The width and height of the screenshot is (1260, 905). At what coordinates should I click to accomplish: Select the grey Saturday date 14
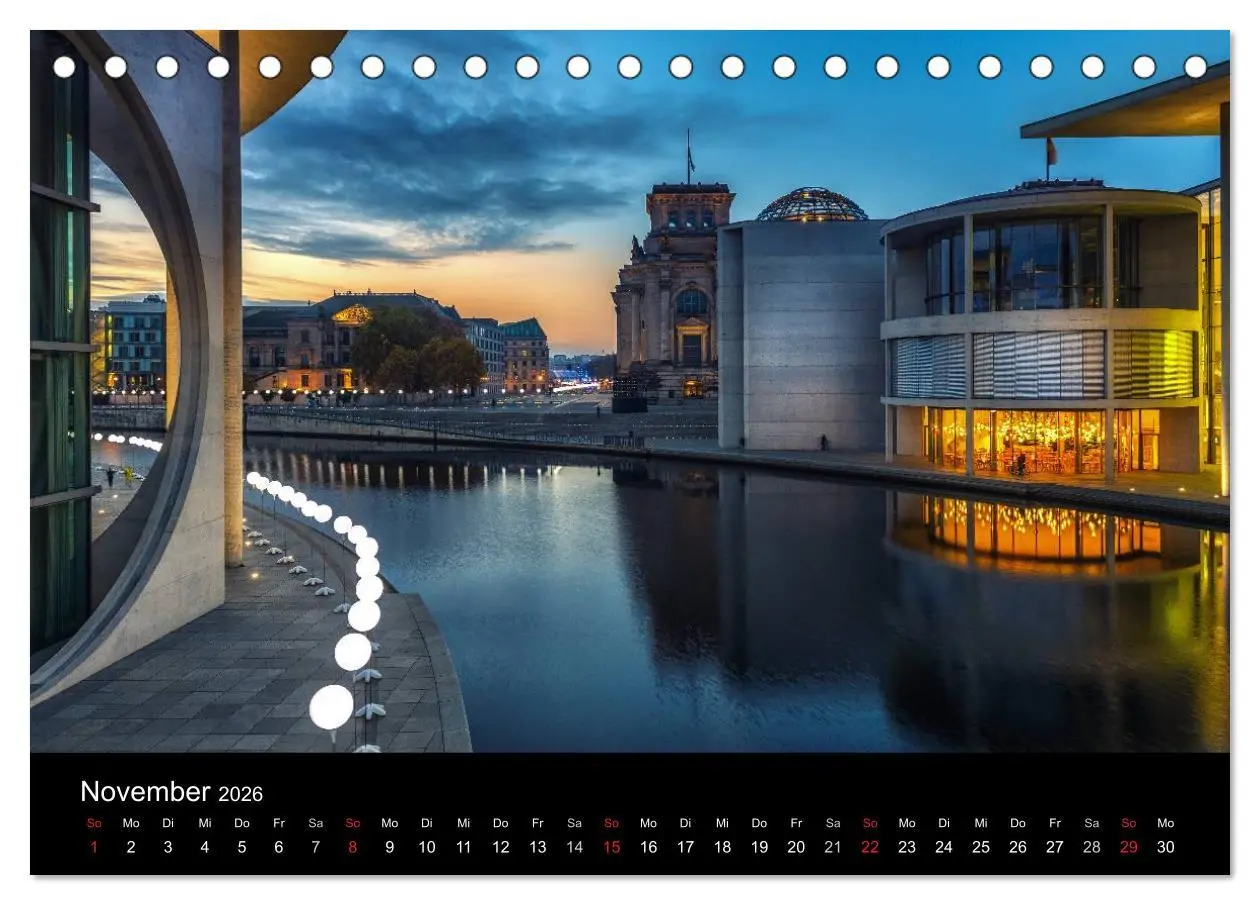pos(575,847)
